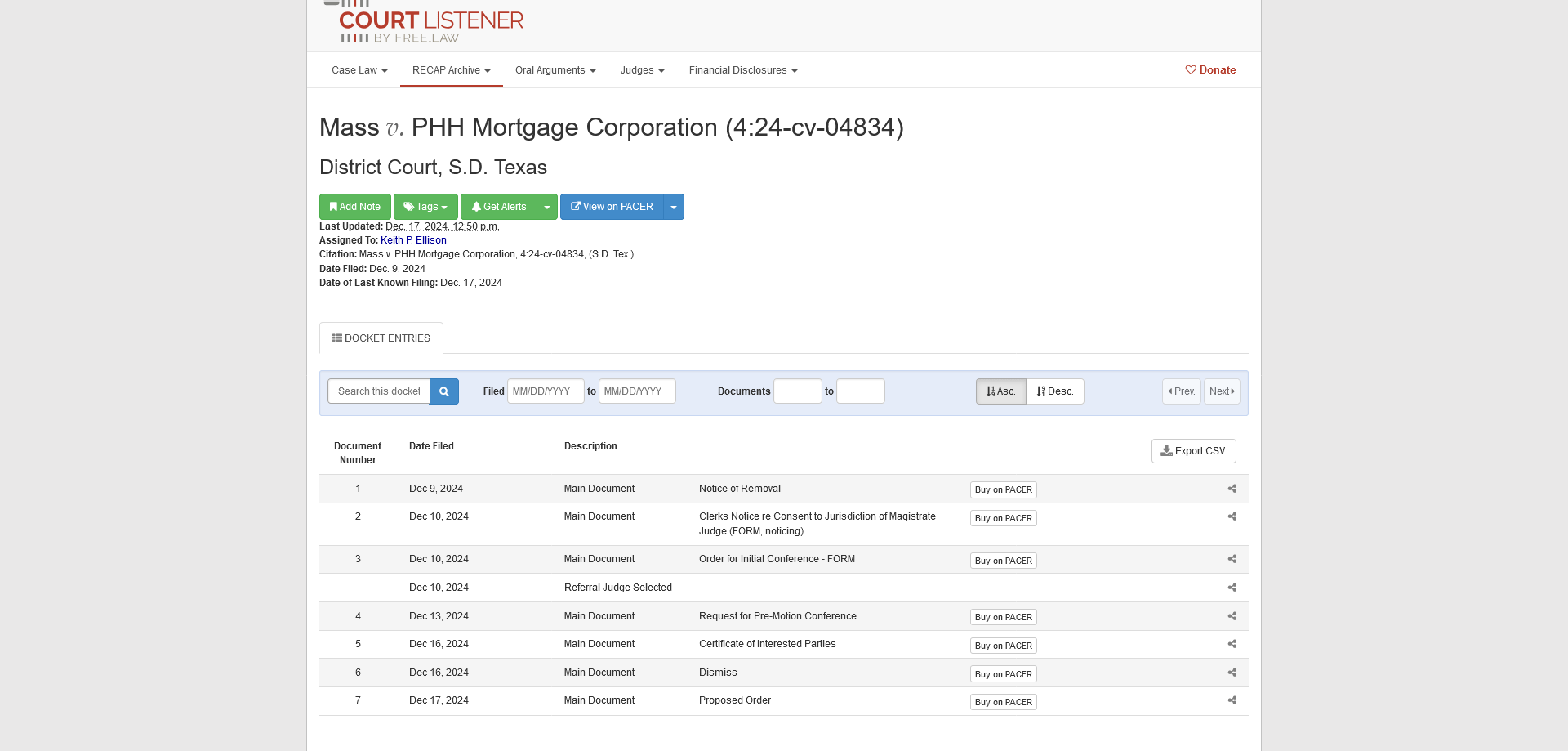
Task: Open the Oral Arguments menu
Action: [555, 70]
